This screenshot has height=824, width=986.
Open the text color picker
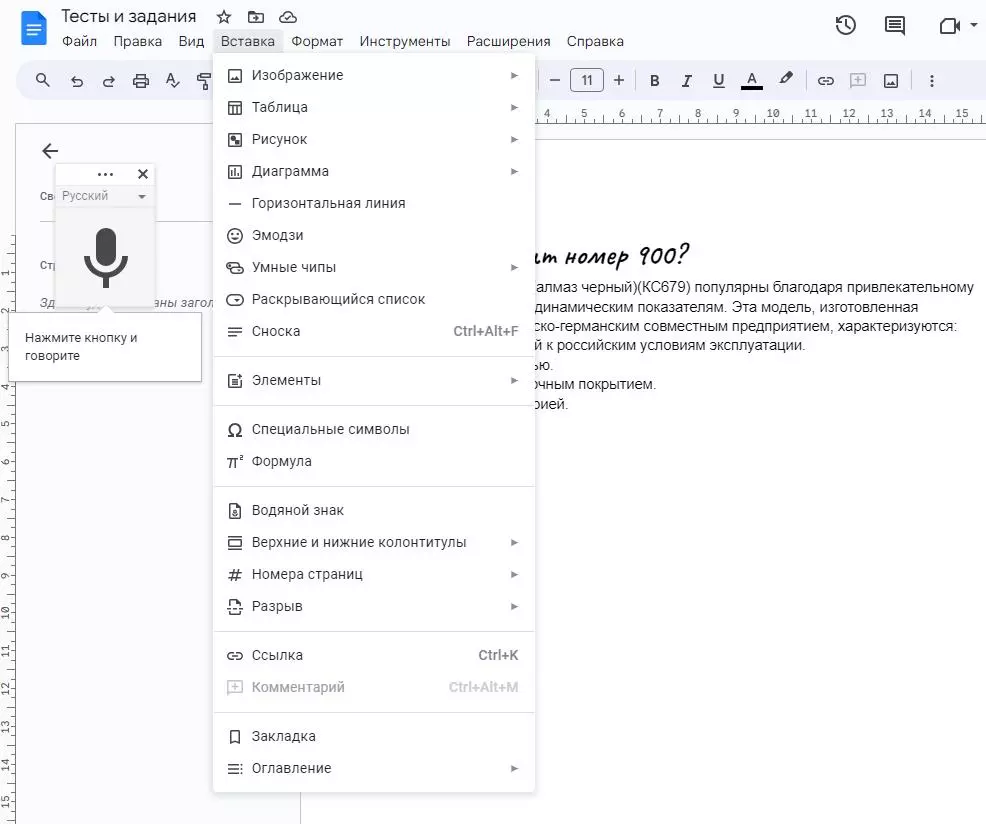click(752, 81)
